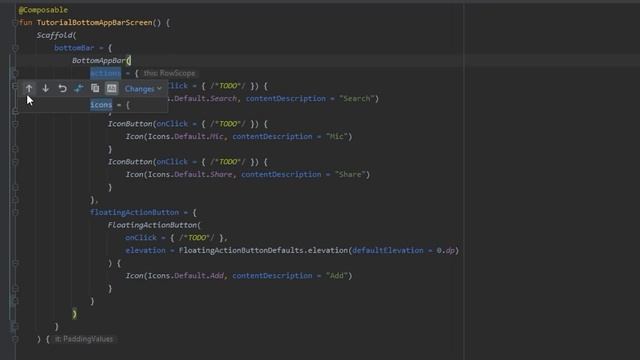Viewport: 640px width, 360px height.
Task: Click the floatingActionButton parameter name
Action: coord(134,212)
